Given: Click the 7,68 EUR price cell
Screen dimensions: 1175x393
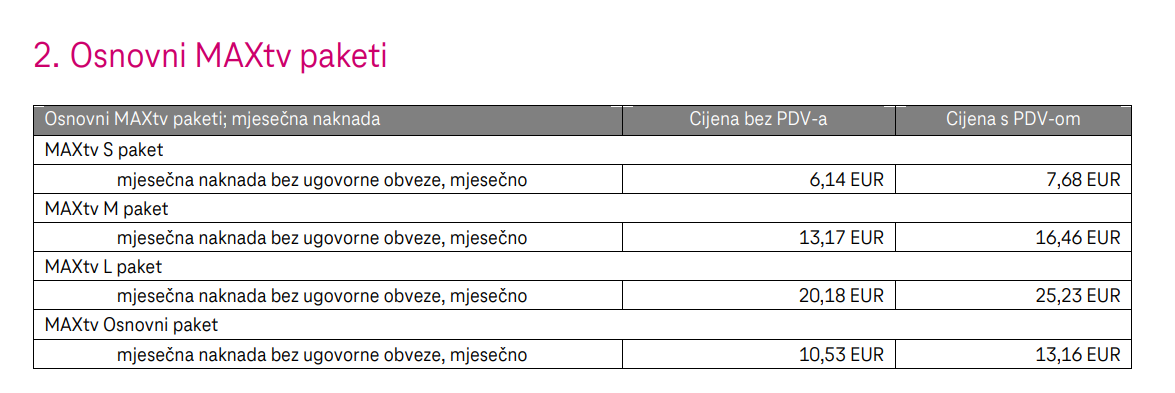Looking at the screenshot, I should pos(1013,179).
